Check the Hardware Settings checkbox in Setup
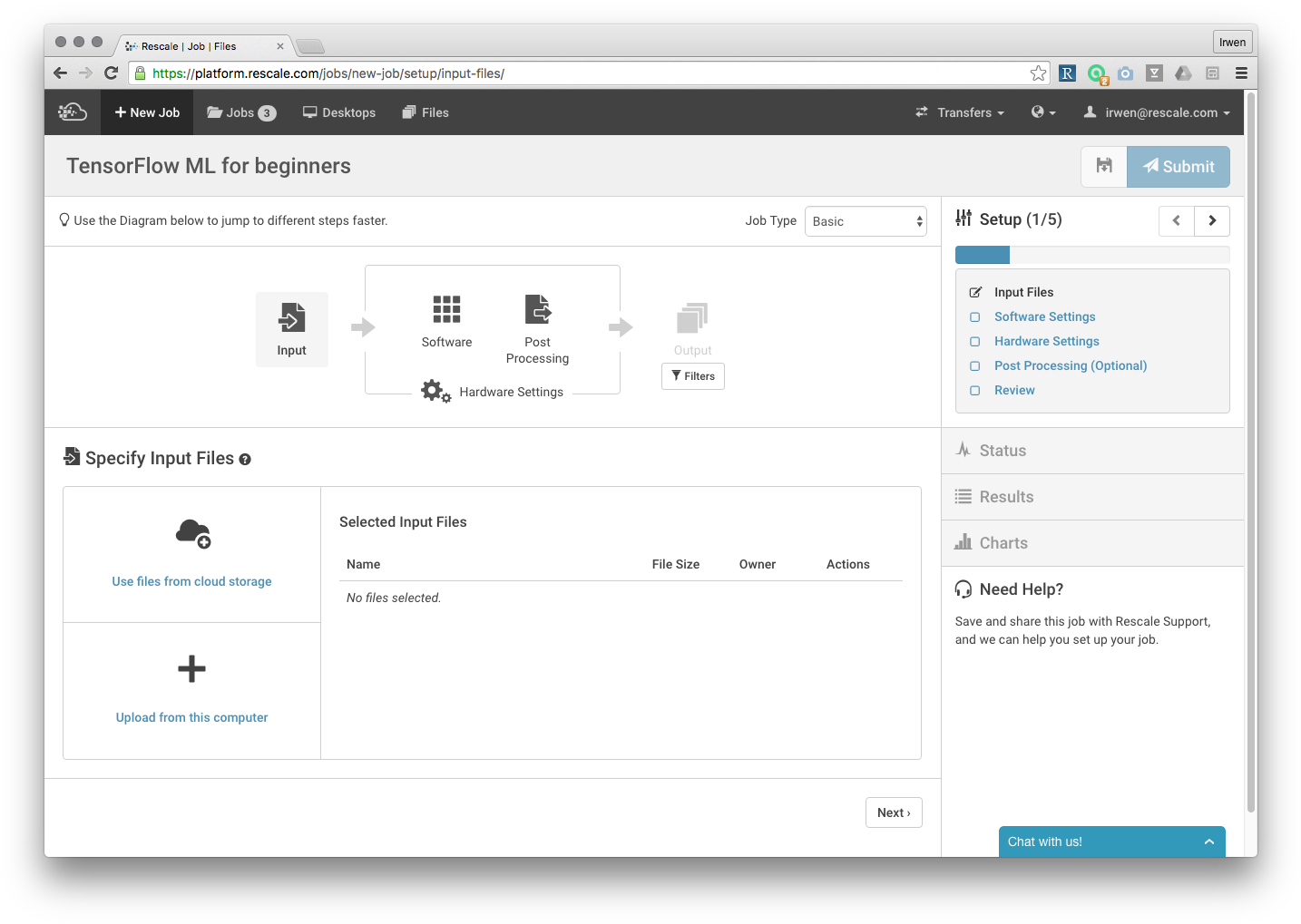 coord(974,341)
